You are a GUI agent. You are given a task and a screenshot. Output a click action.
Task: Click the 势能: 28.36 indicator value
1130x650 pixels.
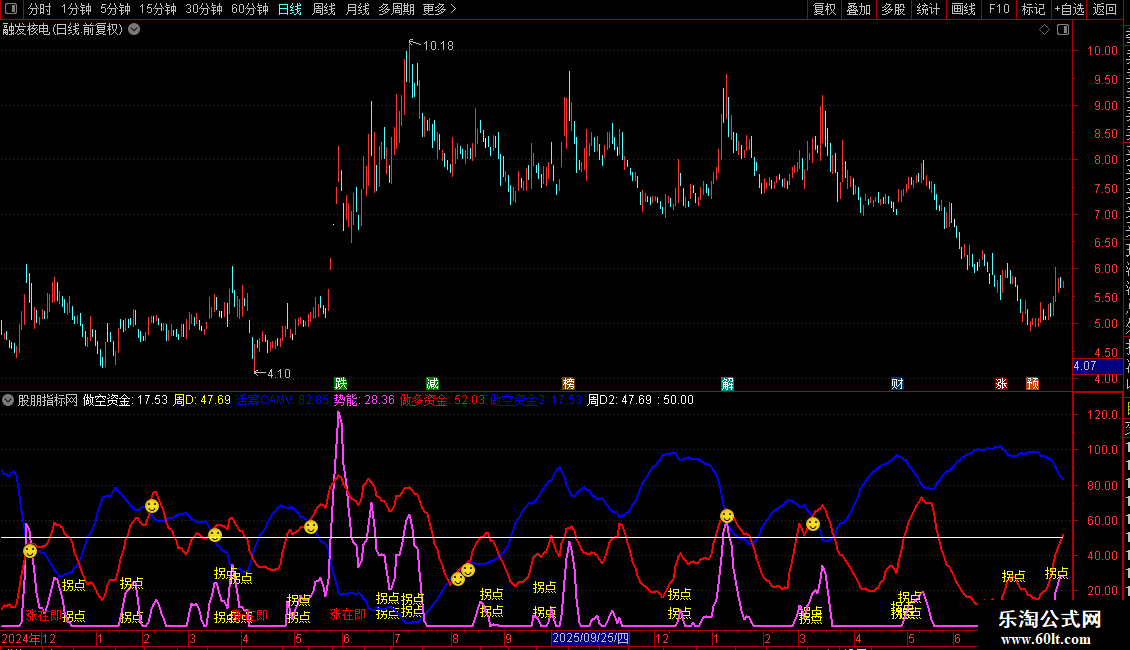[x=364, y=400]
